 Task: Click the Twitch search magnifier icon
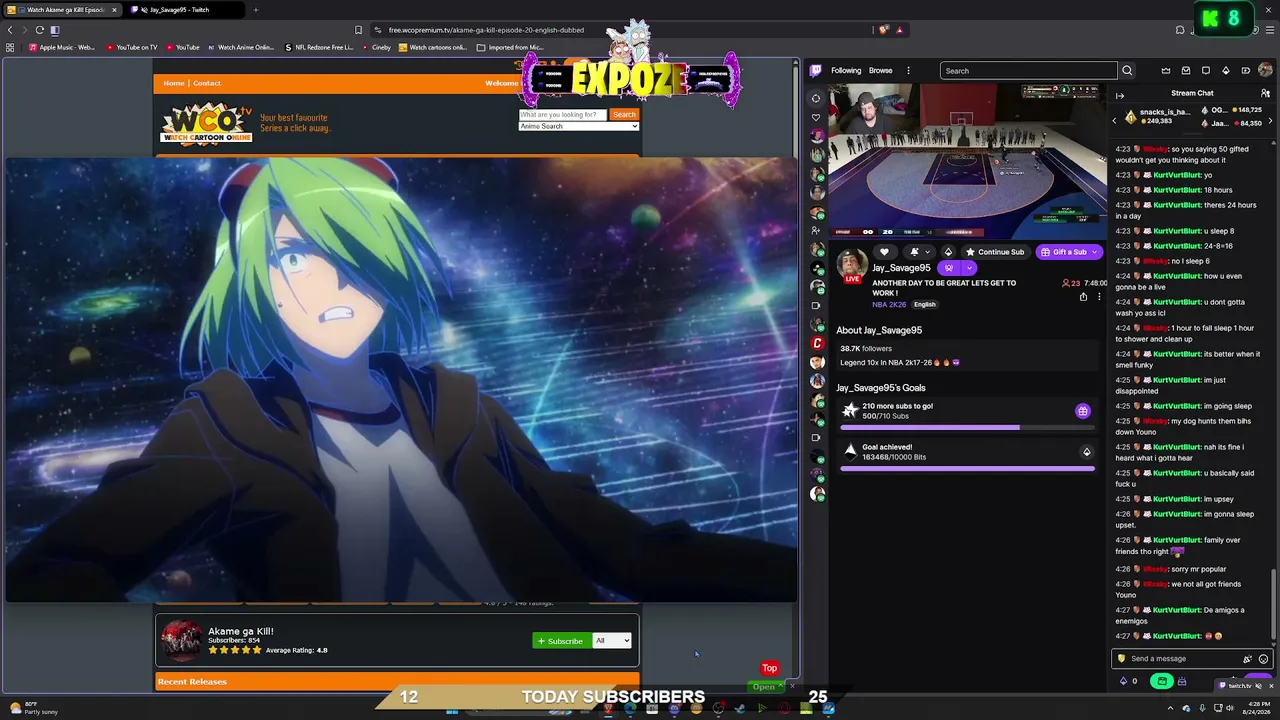(1127, 71)
